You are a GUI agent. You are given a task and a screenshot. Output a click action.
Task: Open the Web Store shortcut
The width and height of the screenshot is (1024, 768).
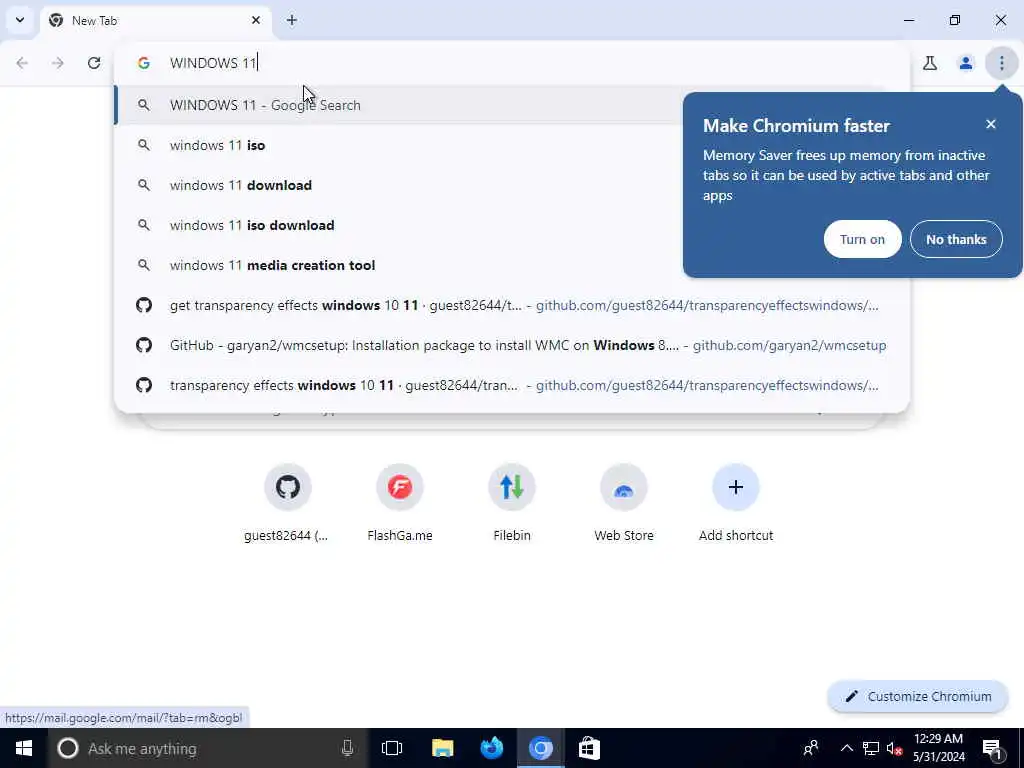click(624, 504)
